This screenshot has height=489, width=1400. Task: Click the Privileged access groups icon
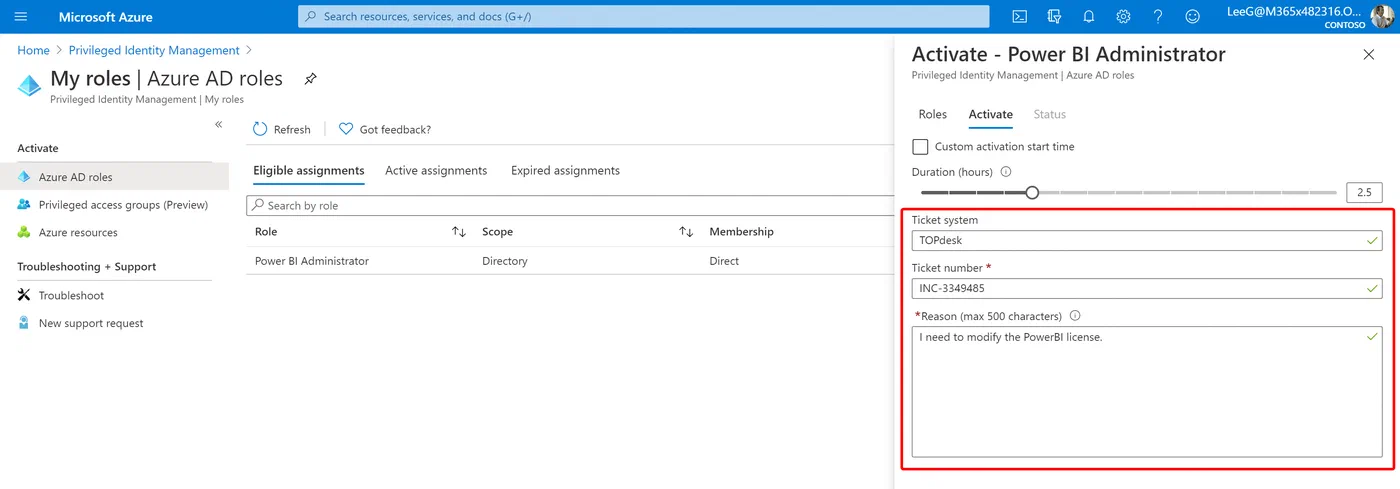click(x=25, y=205)
